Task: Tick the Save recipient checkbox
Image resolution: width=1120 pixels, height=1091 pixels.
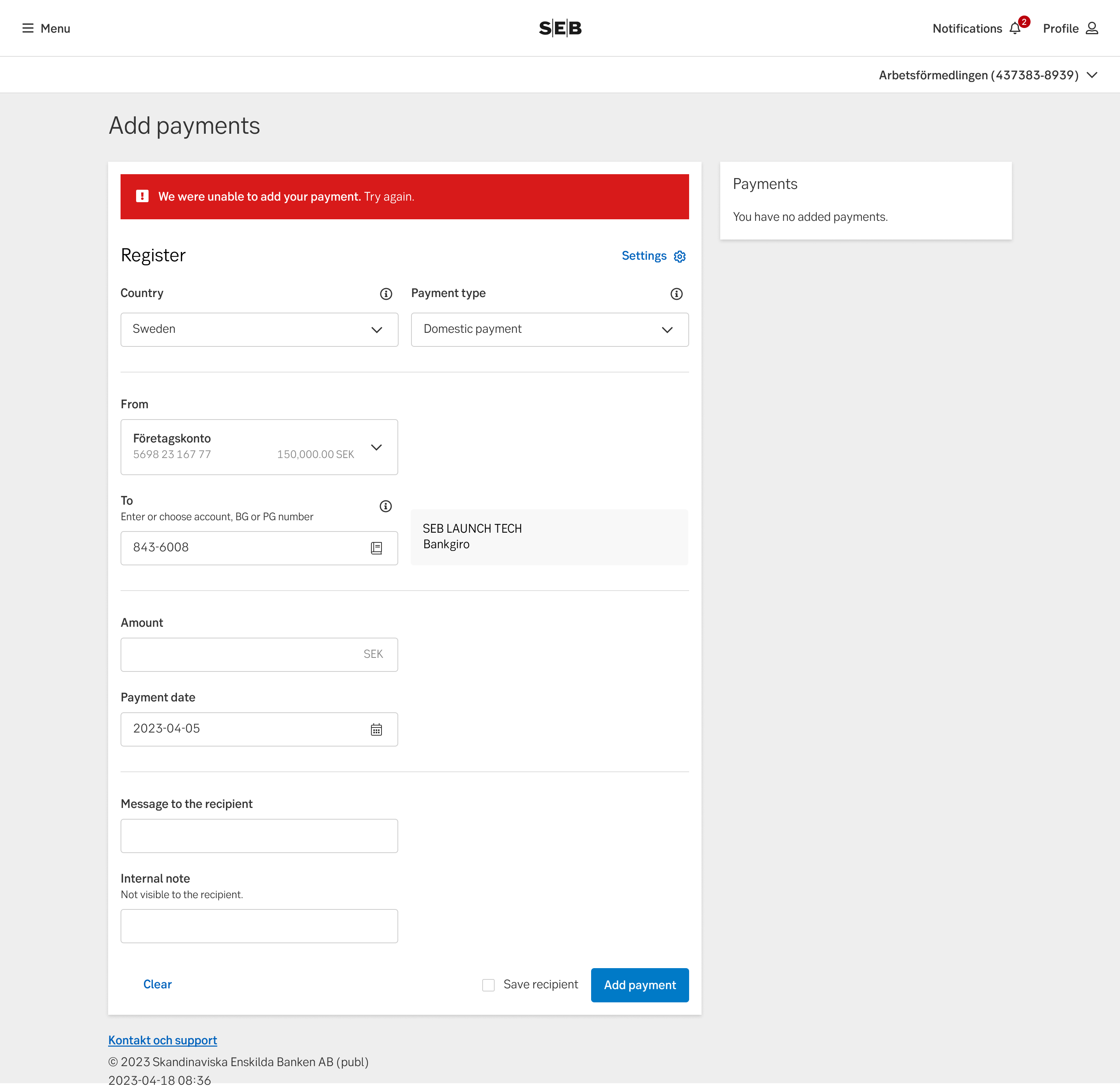Action: [488, 984]
